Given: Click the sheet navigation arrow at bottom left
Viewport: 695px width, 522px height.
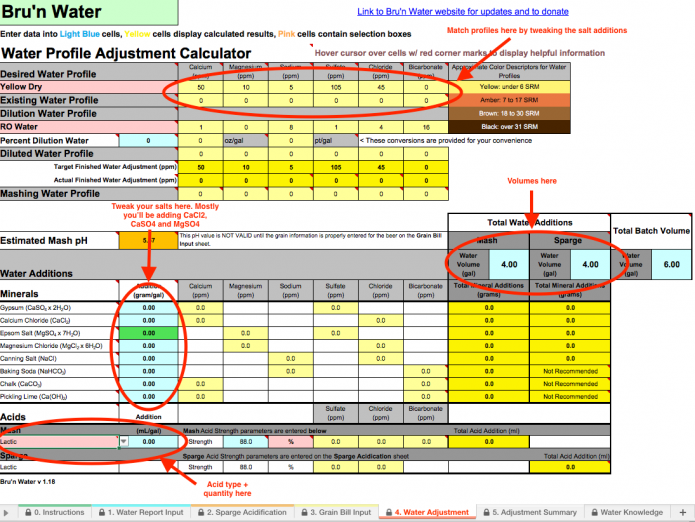Looking at the screenshot, I should (6, 513).
